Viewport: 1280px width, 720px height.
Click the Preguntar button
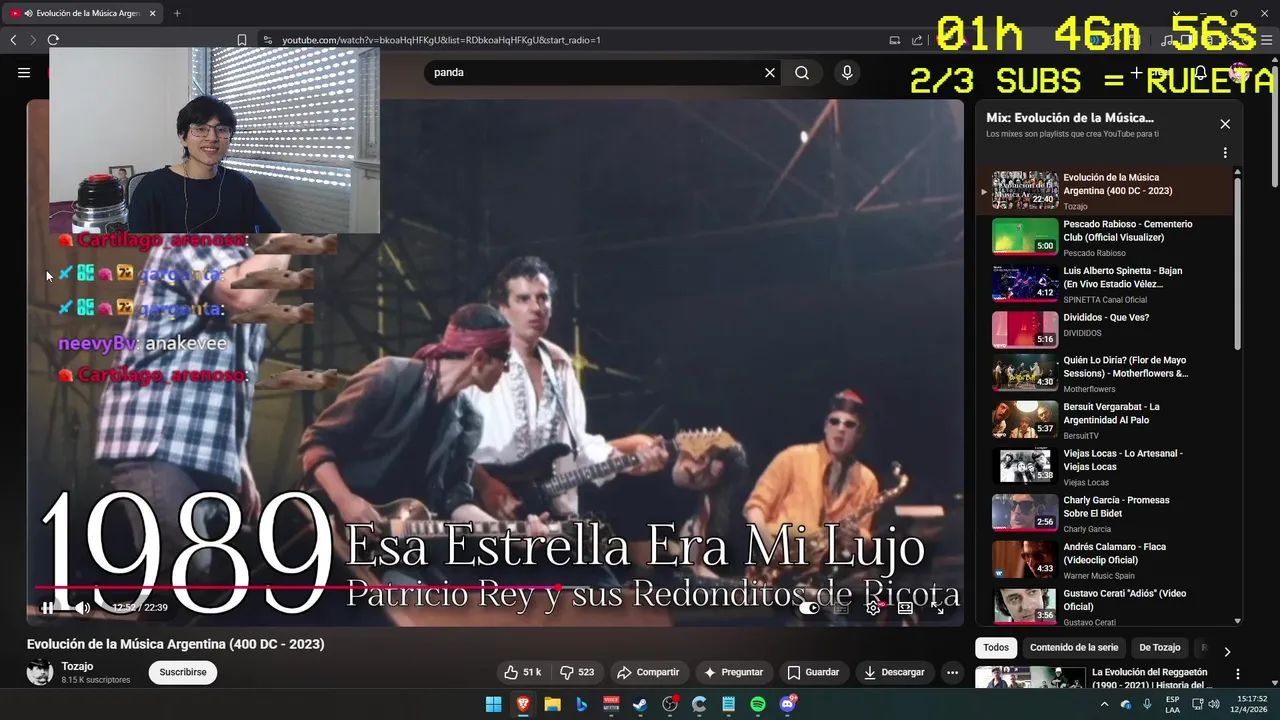pos(733,672)
